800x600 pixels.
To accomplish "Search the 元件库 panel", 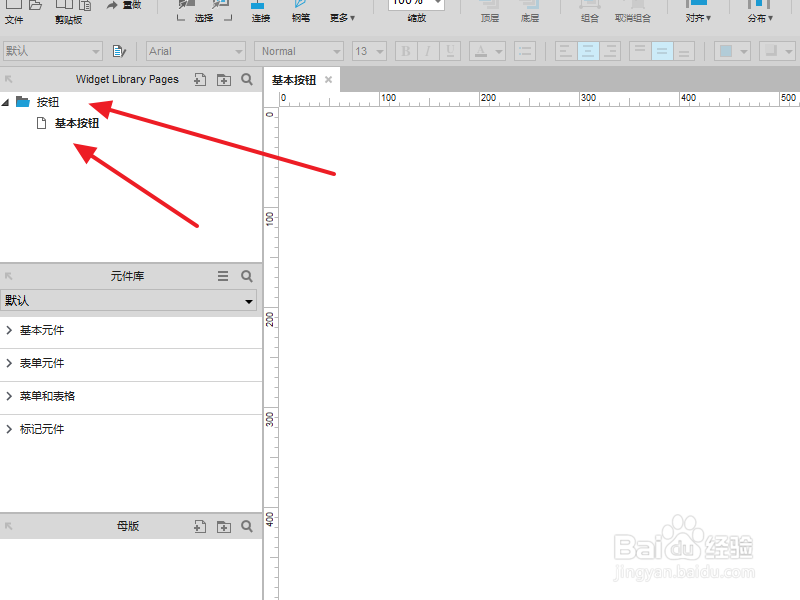I will click(x=247, y=276).
